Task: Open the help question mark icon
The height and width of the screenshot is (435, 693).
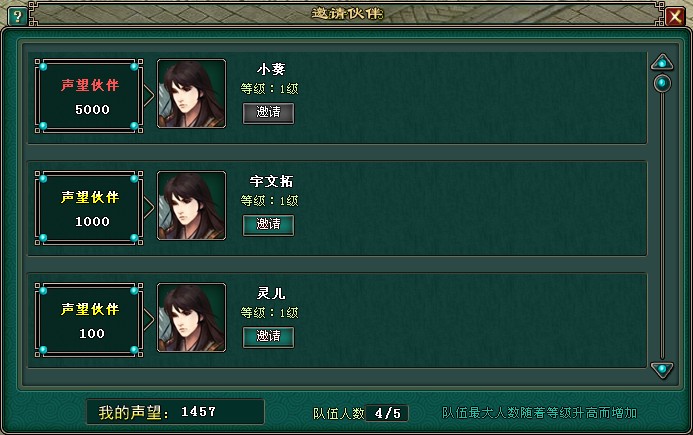Action: pos(17,17)
